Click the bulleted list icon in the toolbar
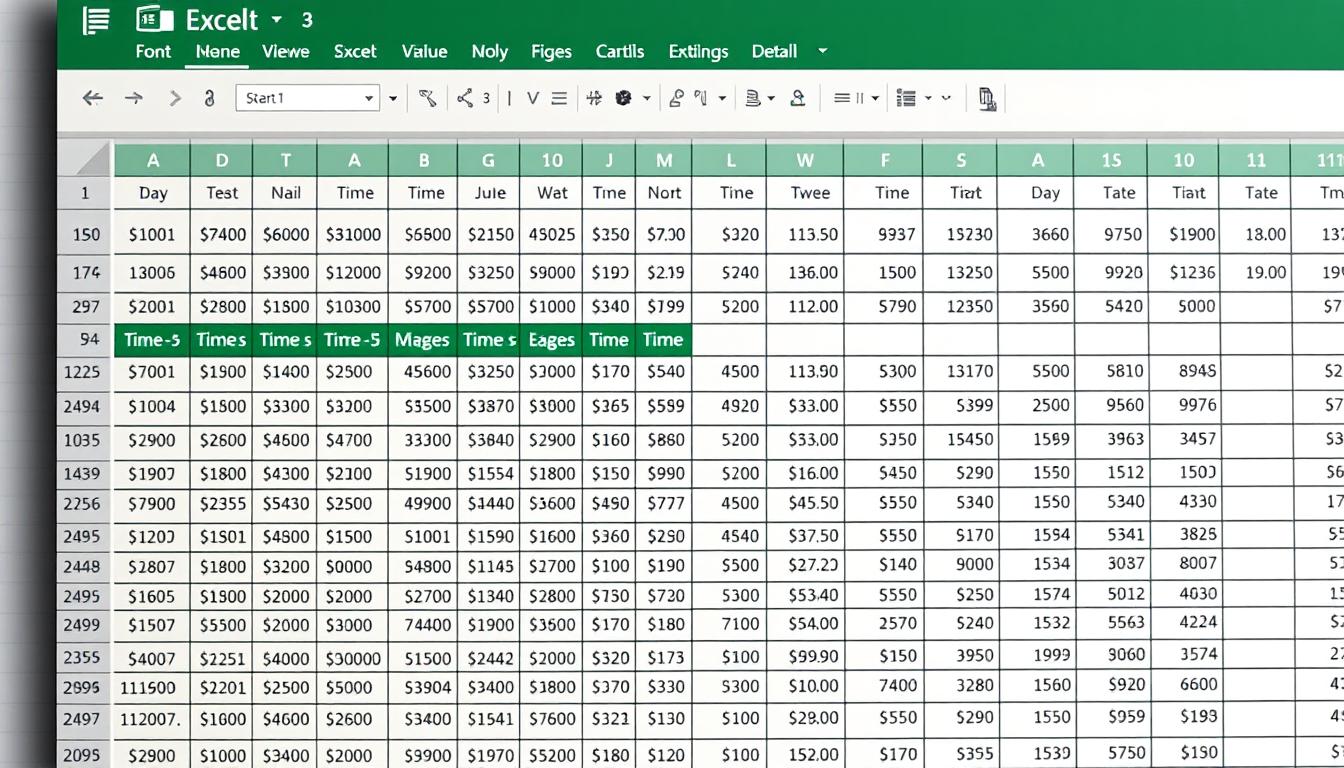This screenshot has height=768, width=1344. click(x=906, y=98)
